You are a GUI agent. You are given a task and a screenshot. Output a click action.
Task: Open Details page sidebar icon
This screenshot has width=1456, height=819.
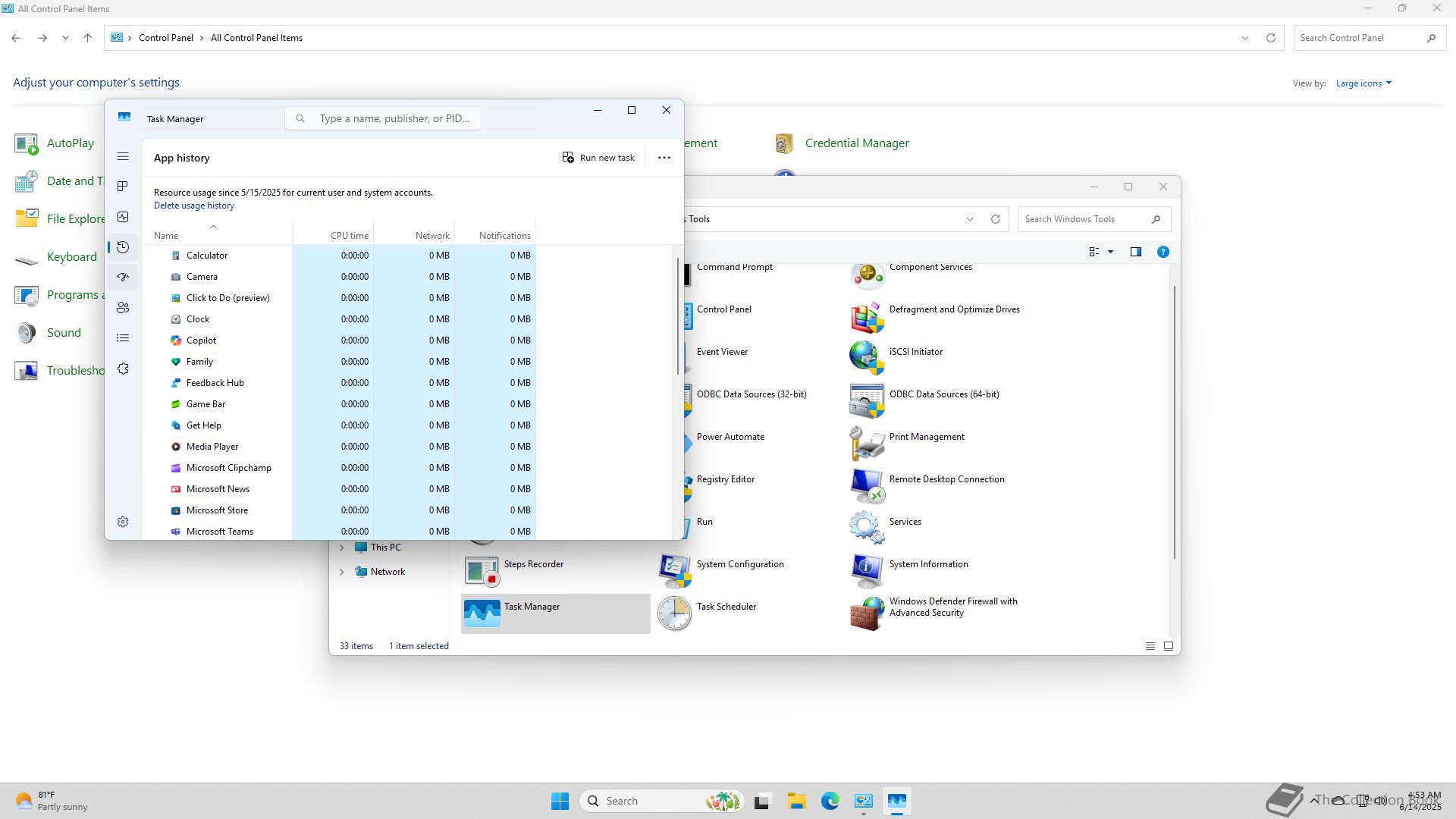pyautogui.click(x=123, y=338)
